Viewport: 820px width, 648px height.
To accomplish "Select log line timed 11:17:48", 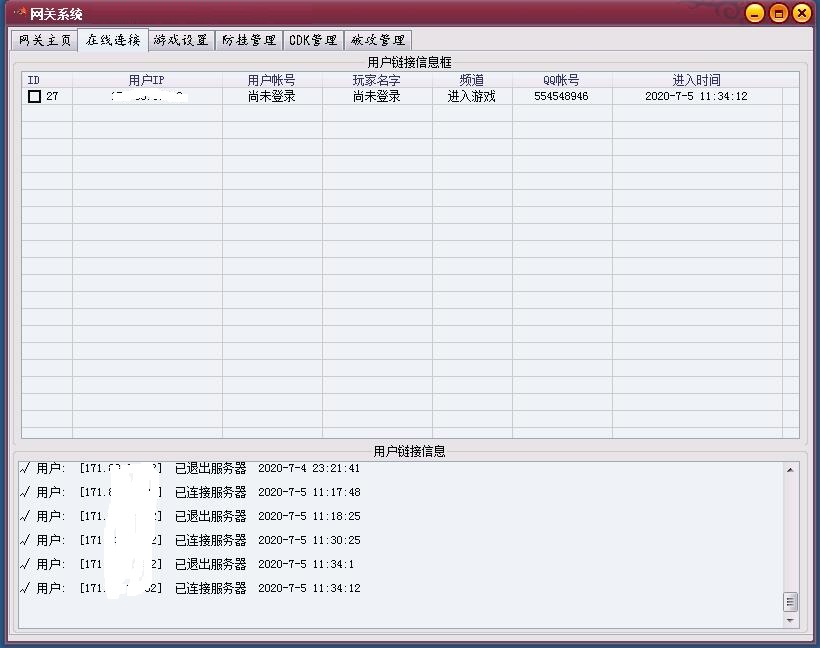I will click(190, 492).
